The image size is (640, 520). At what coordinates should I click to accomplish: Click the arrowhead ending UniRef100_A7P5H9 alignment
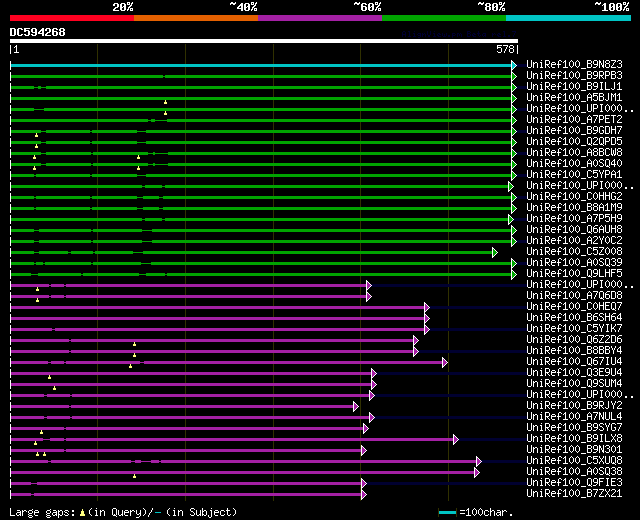pyautogui.click(x=511, y=219)
